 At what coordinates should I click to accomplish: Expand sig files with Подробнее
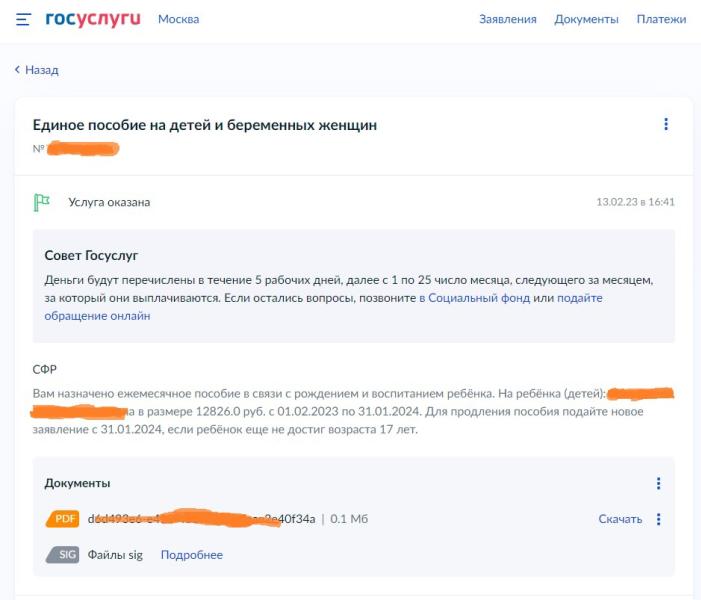coord(192,555)
